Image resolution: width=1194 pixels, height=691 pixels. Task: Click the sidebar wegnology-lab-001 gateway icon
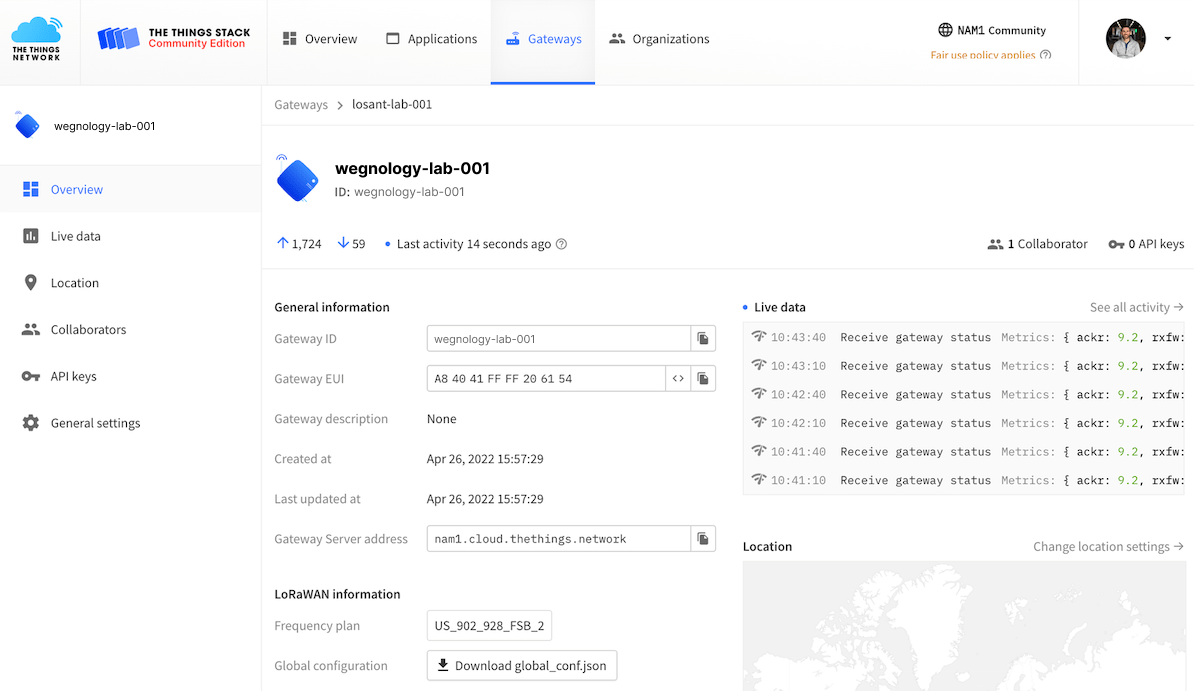click(x=27, y=125)
